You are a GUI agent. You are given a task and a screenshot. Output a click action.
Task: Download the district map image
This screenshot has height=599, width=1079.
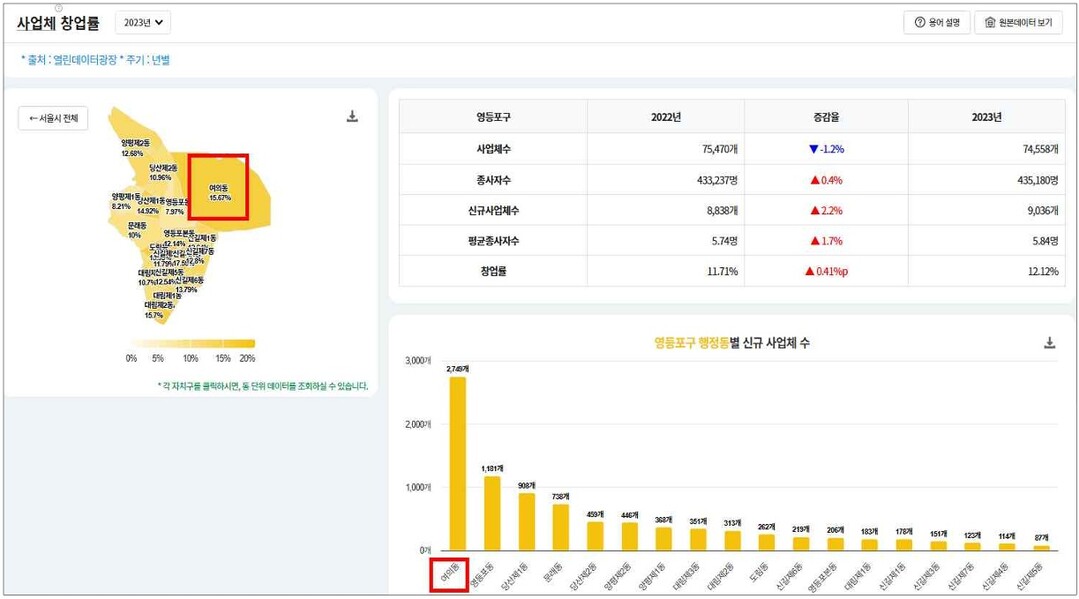click(352, 117)
